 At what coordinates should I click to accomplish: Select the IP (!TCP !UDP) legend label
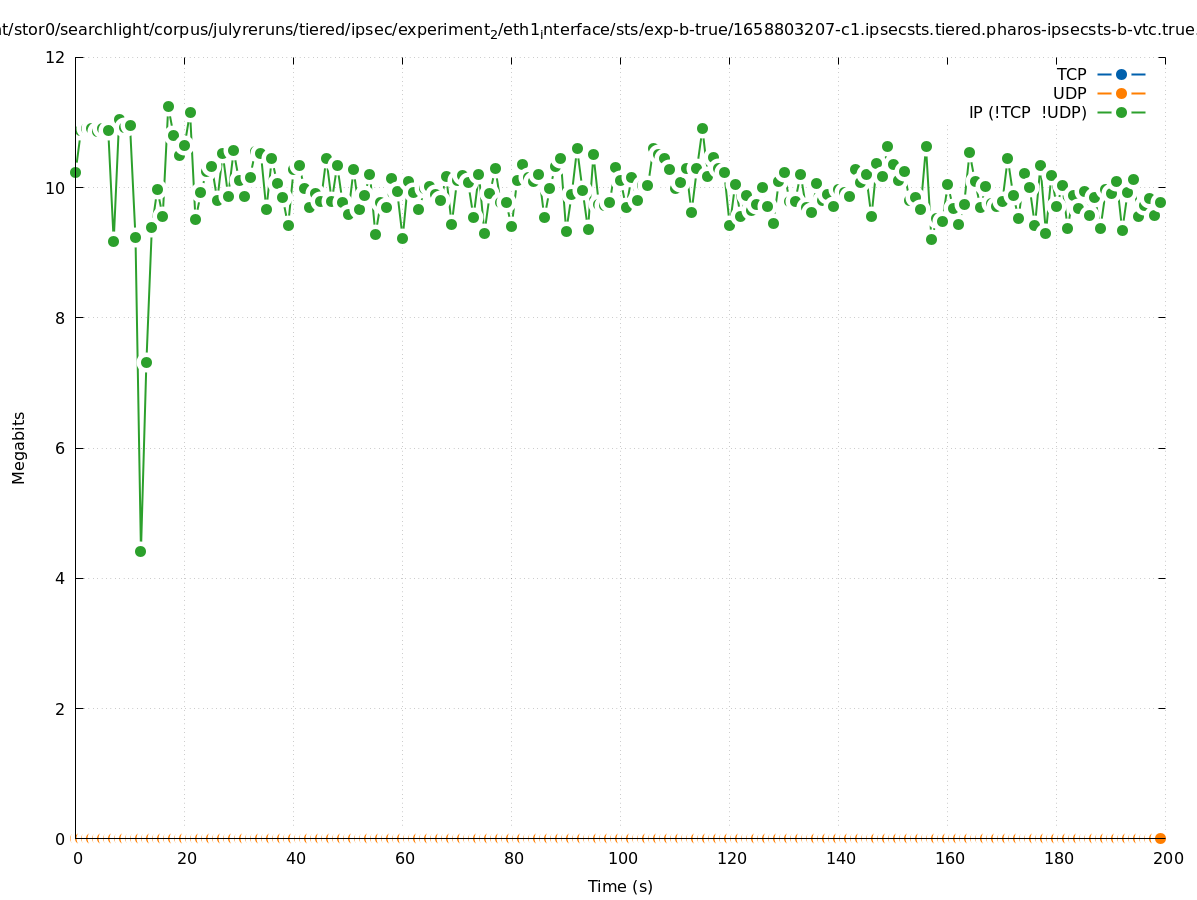tap(1027, 112)
